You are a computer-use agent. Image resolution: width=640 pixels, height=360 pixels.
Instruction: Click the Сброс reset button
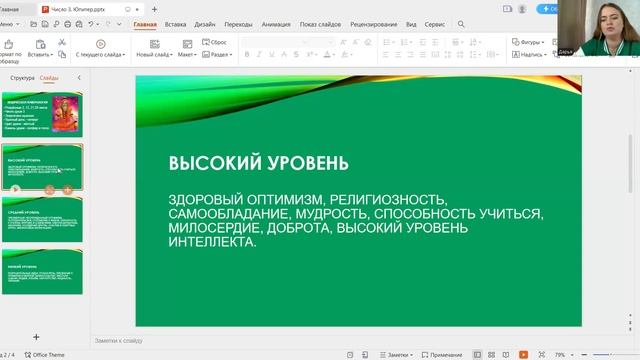[x=214, y=42]
